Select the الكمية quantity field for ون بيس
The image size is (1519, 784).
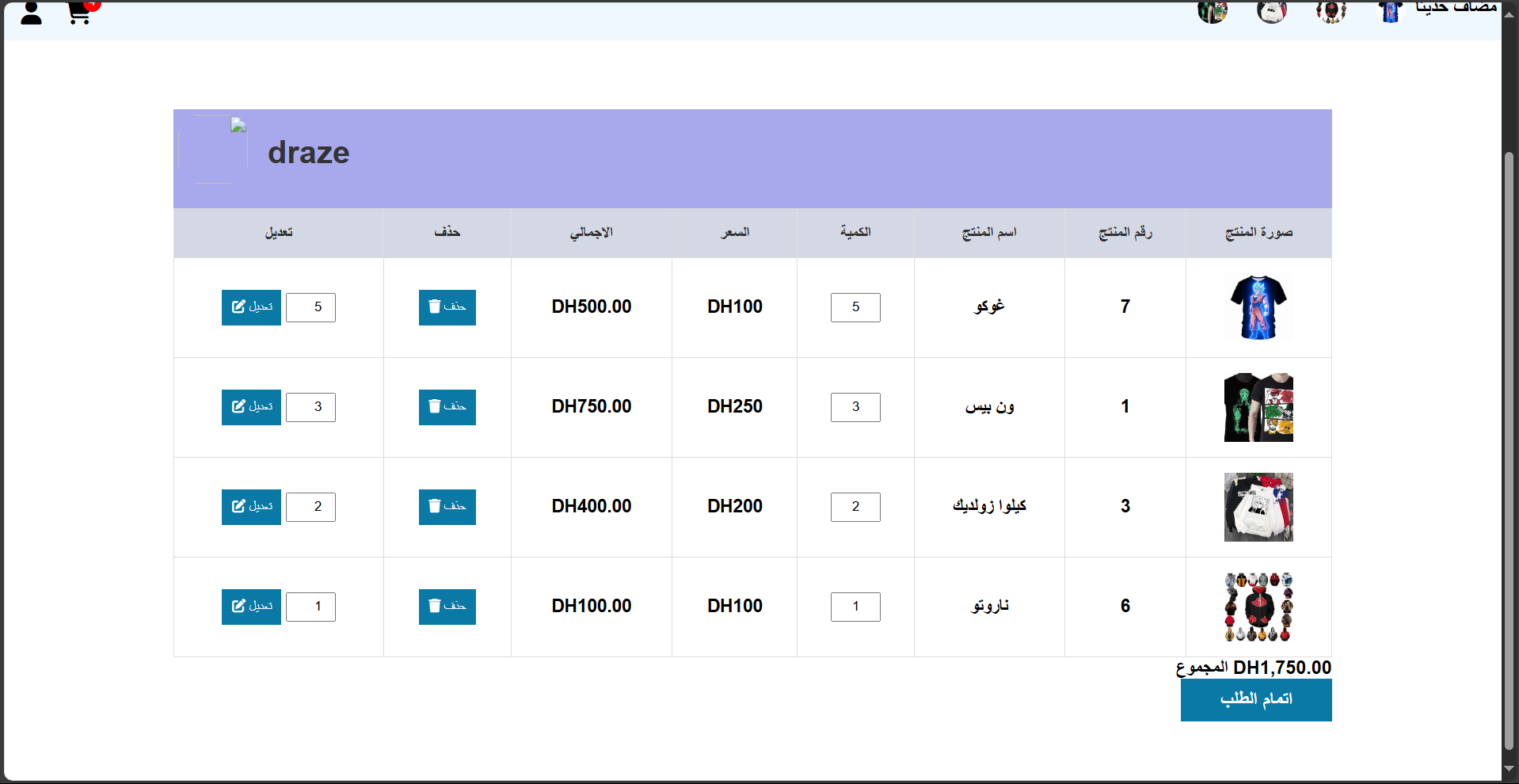pyautogui.click(x=855, y=407)
